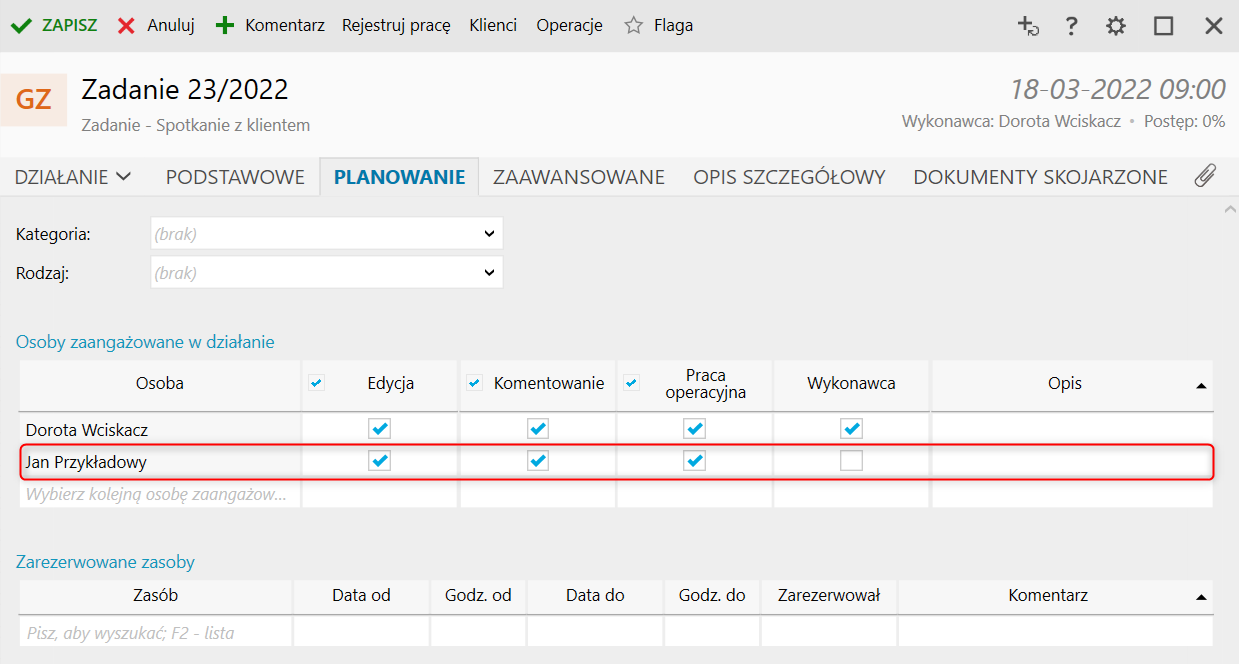Screen dimensions: 1239x664
Task: Toggle the Flaga star icon
Action: (x=633, y=26)
